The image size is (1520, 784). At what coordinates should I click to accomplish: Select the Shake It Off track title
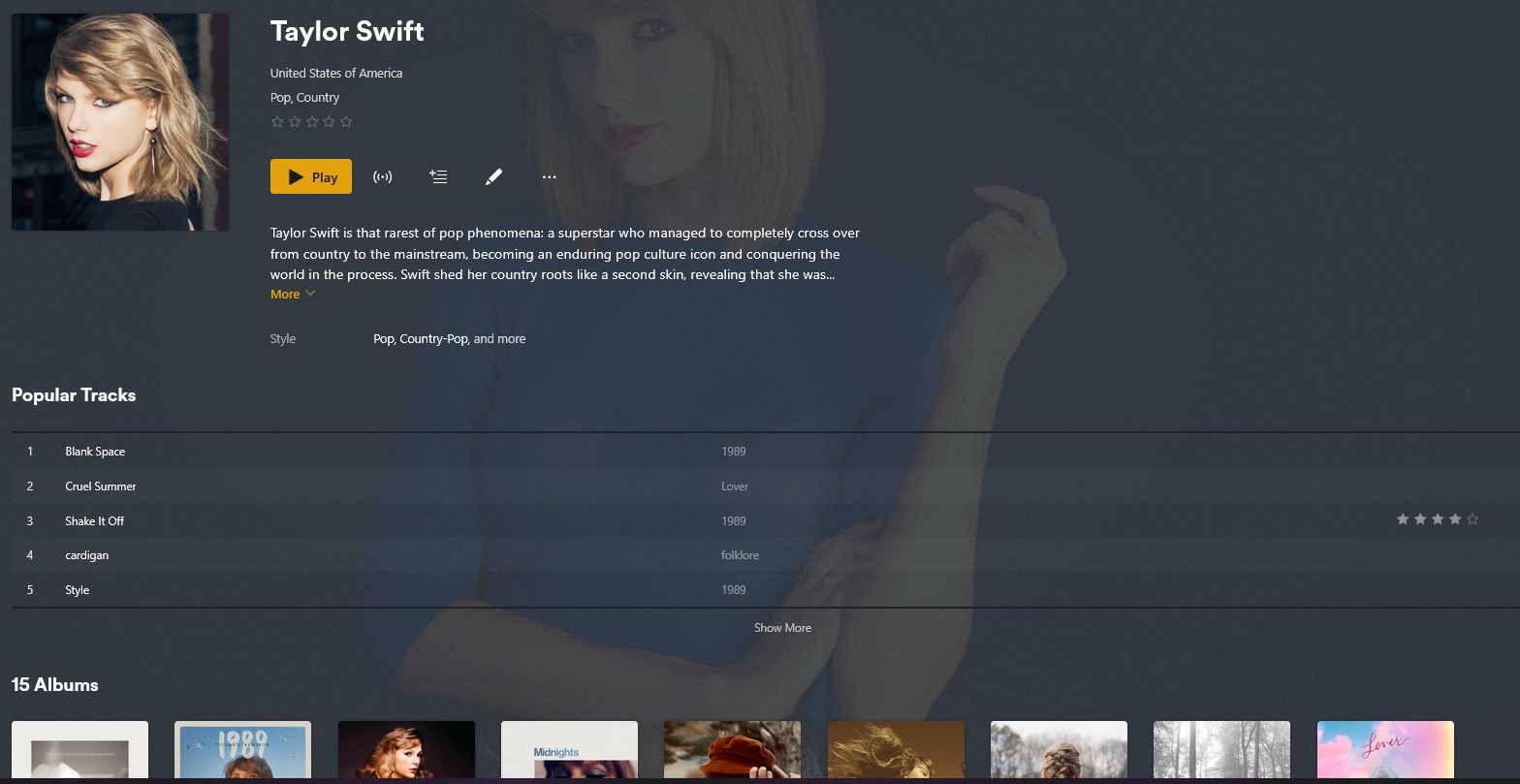(x=95, y=521)
